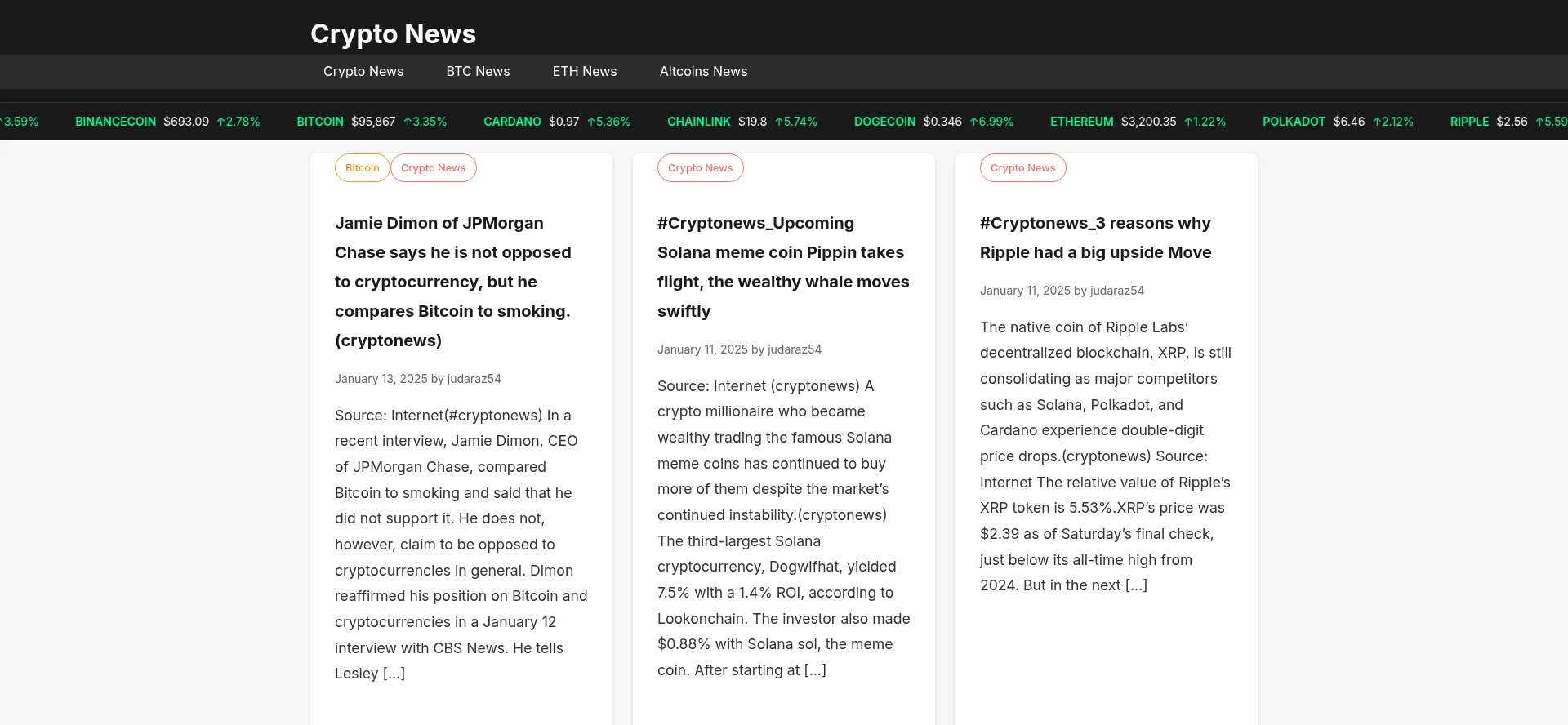Open the 3 reasons why Ripple article title
The width and height of the screenshot is (1568, 725).
pos(1095,238)
